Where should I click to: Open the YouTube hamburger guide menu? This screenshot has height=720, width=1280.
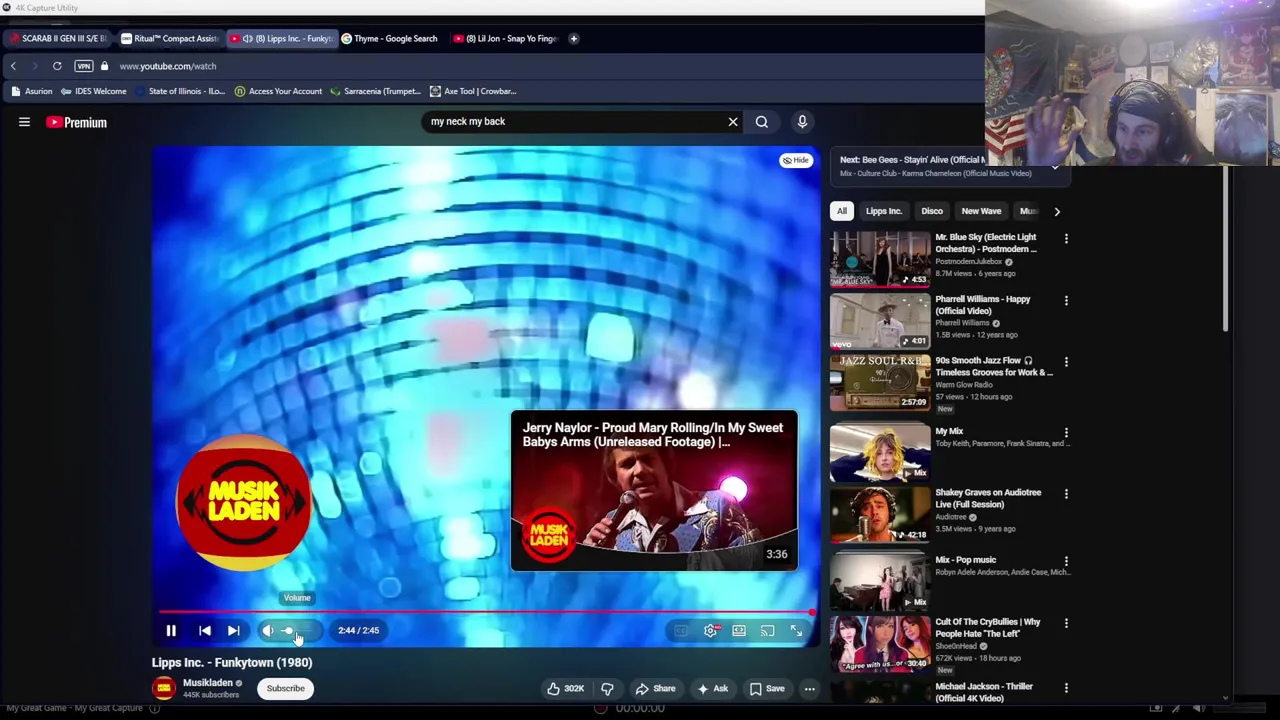[24, 122]
